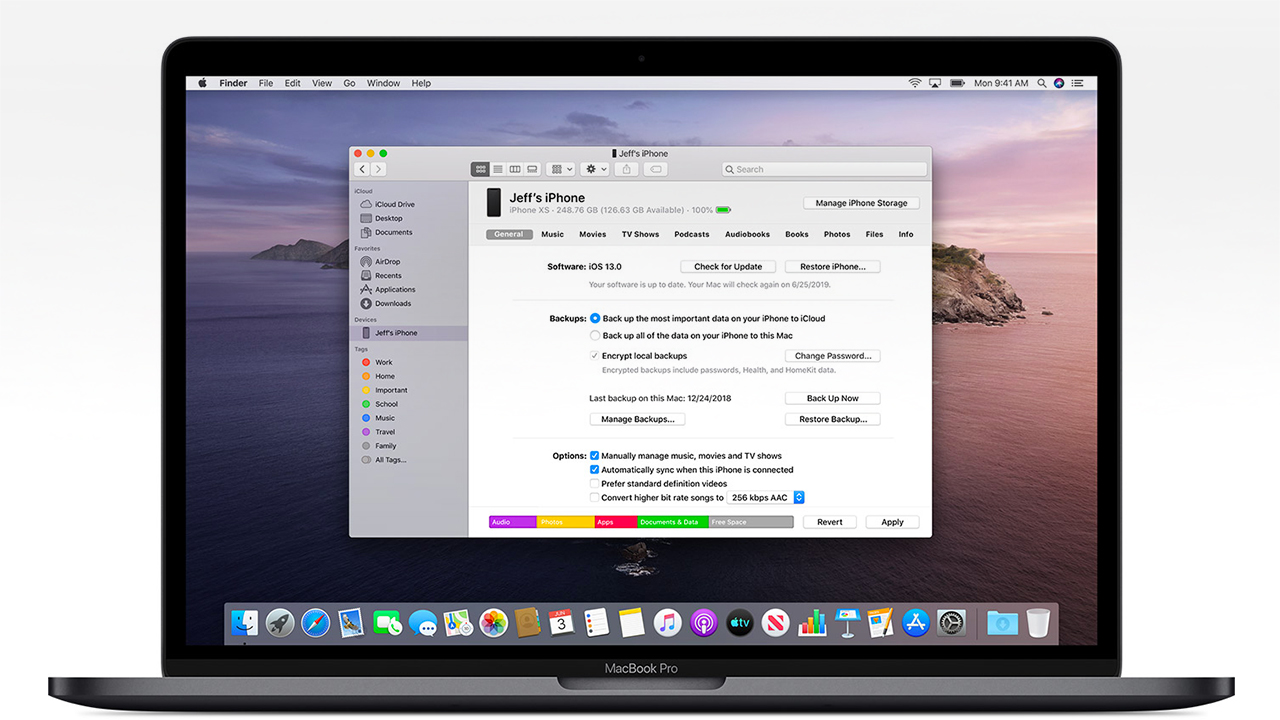Select back up all data to this Mac

click(595, 335)
